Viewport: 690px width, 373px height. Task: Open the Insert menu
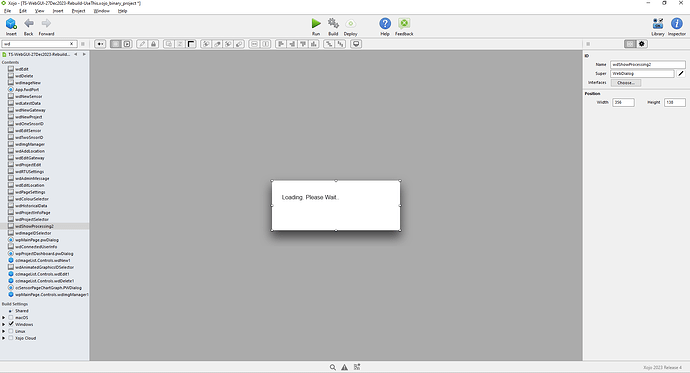pyautogui.click(x=58, y=11)
